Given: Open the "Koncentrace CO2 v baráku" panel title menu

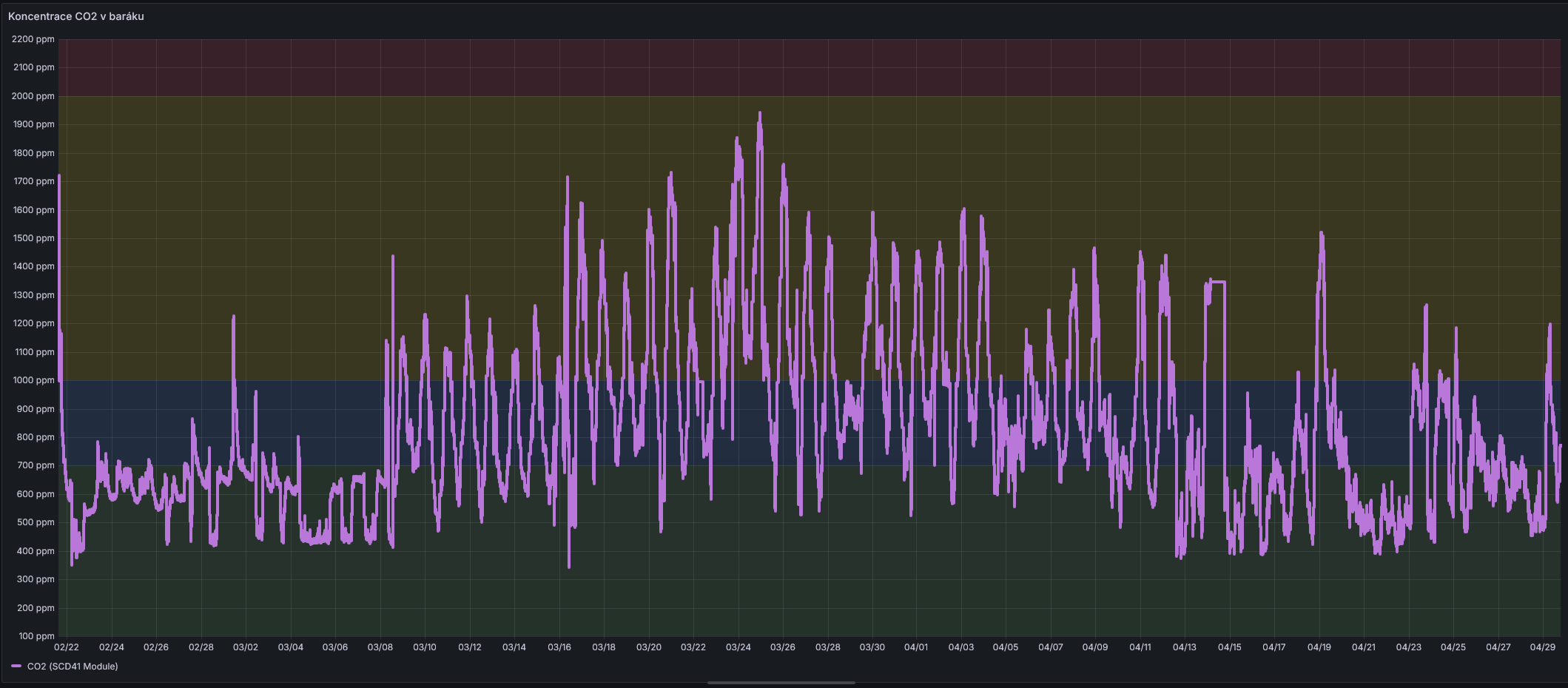Looking at the screenshot, I should pos(76,16).
